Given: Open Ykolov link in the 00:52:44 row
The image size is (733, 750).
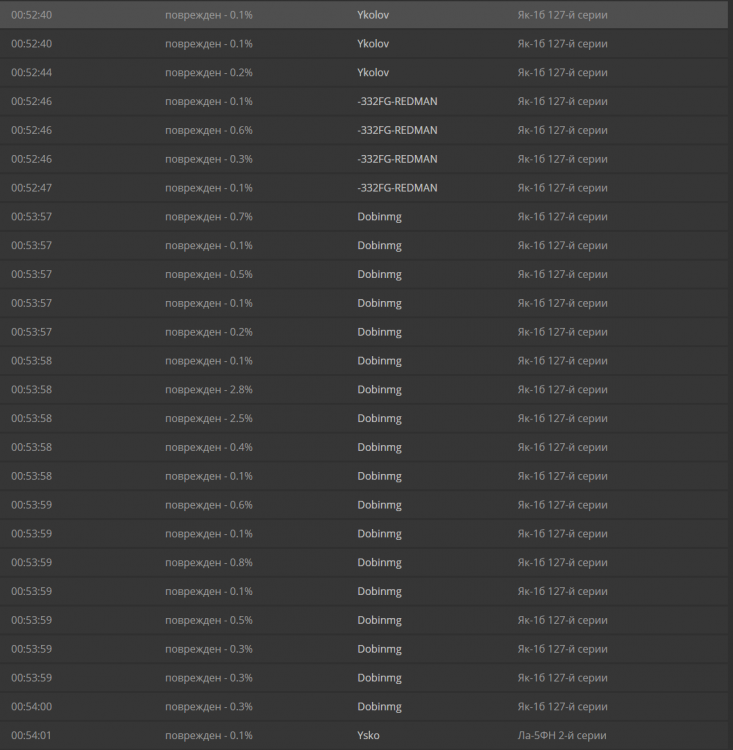Looking at the screenshot, I should (373, 73).
